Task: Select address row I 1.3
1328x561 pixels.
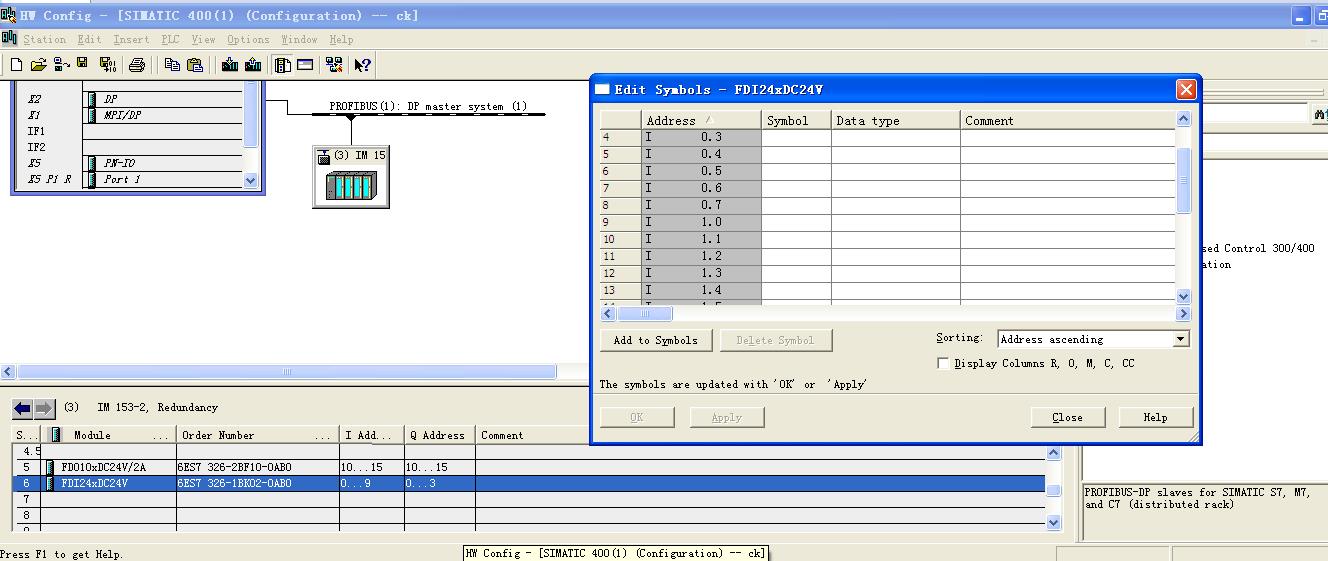Action: 701,273
